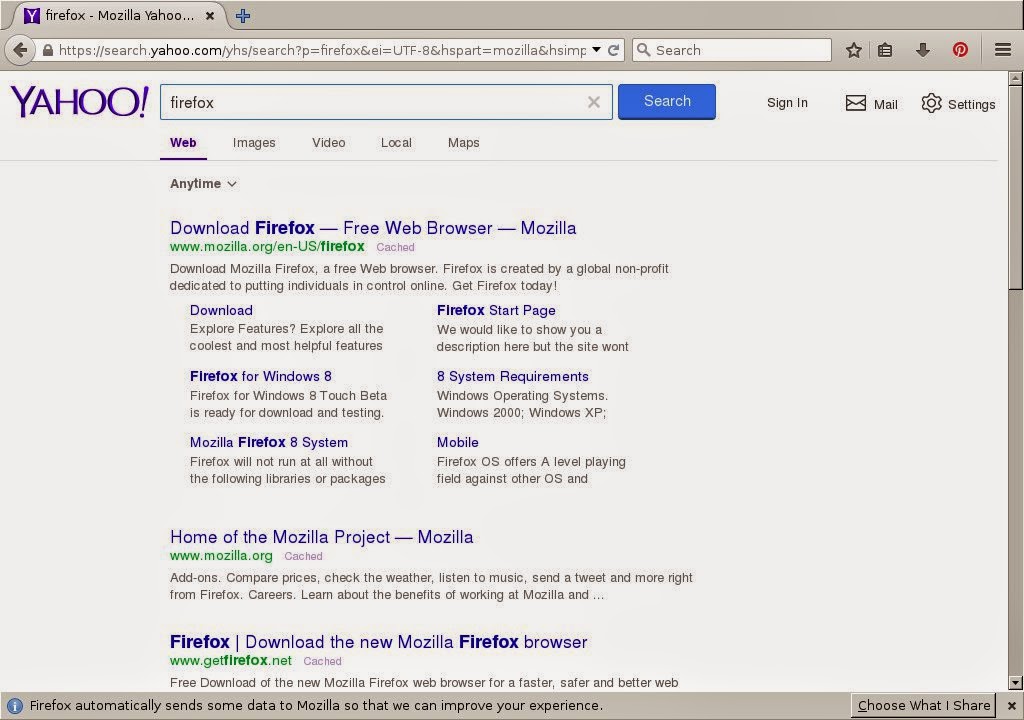Open the www.mozilla.org green URL
The height and width of the screenshot is (720, 1024).
tap(221, 555)
